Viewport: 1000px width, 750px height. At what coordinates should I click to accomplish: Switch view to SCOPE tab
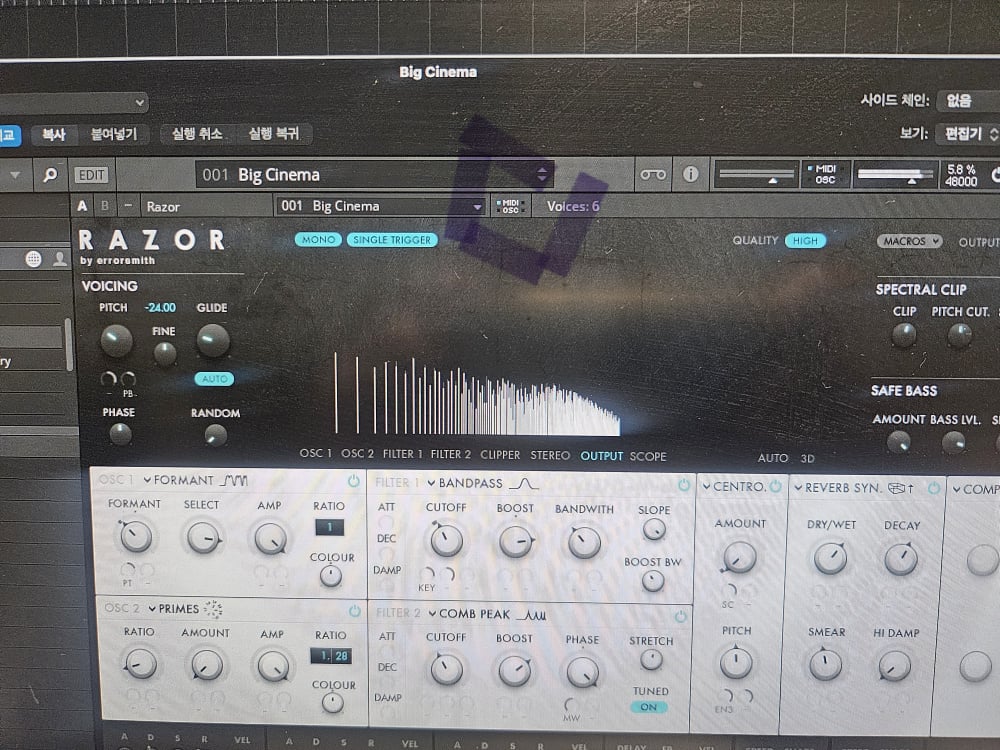coord(648,457)
